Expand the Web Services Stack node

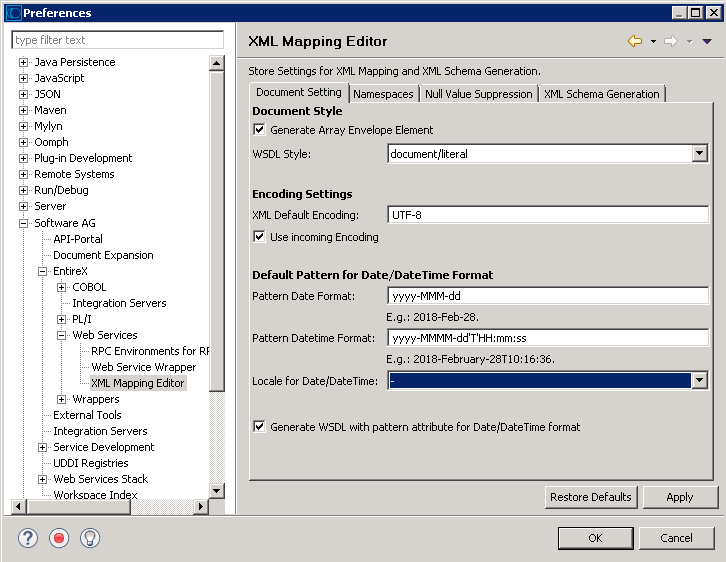pyautogui.click(x=42, y=479)
